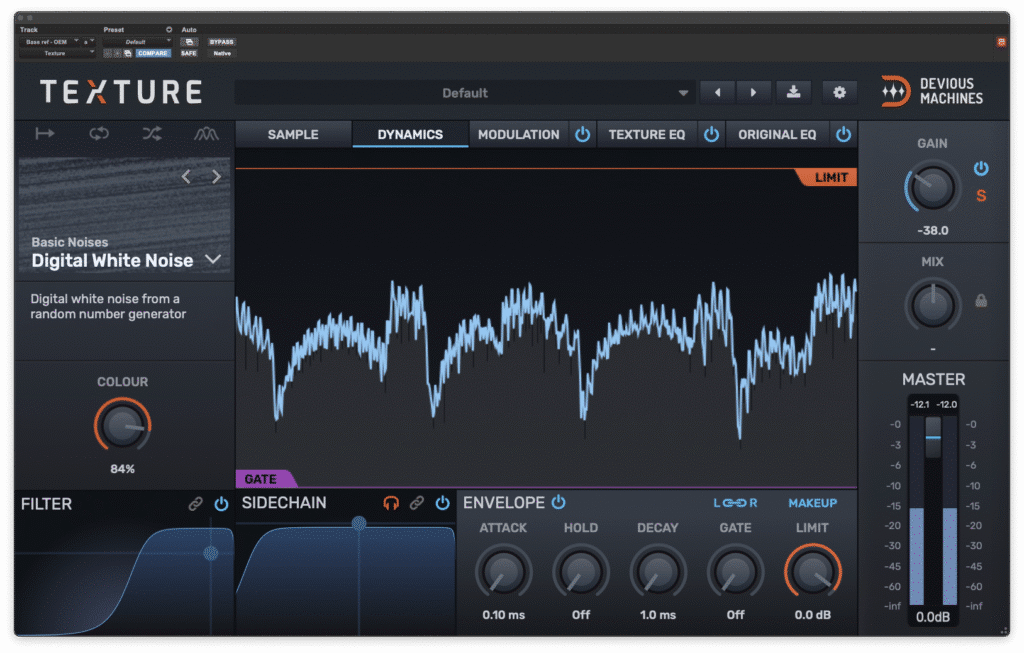Click the purple GATE threshold handle

266,479
